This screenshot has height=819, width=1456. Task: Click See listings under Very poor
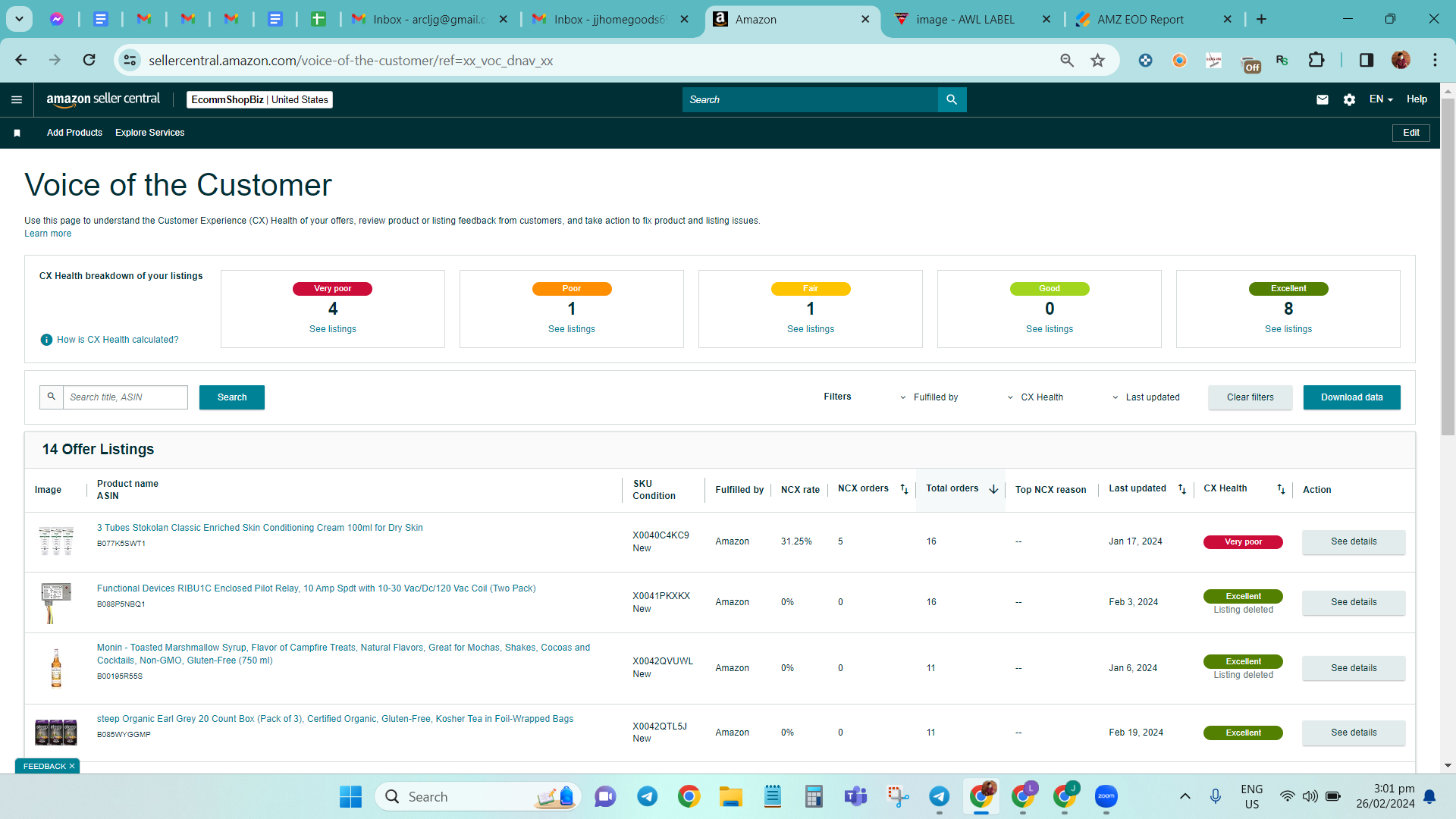click(x=333, y=329)
